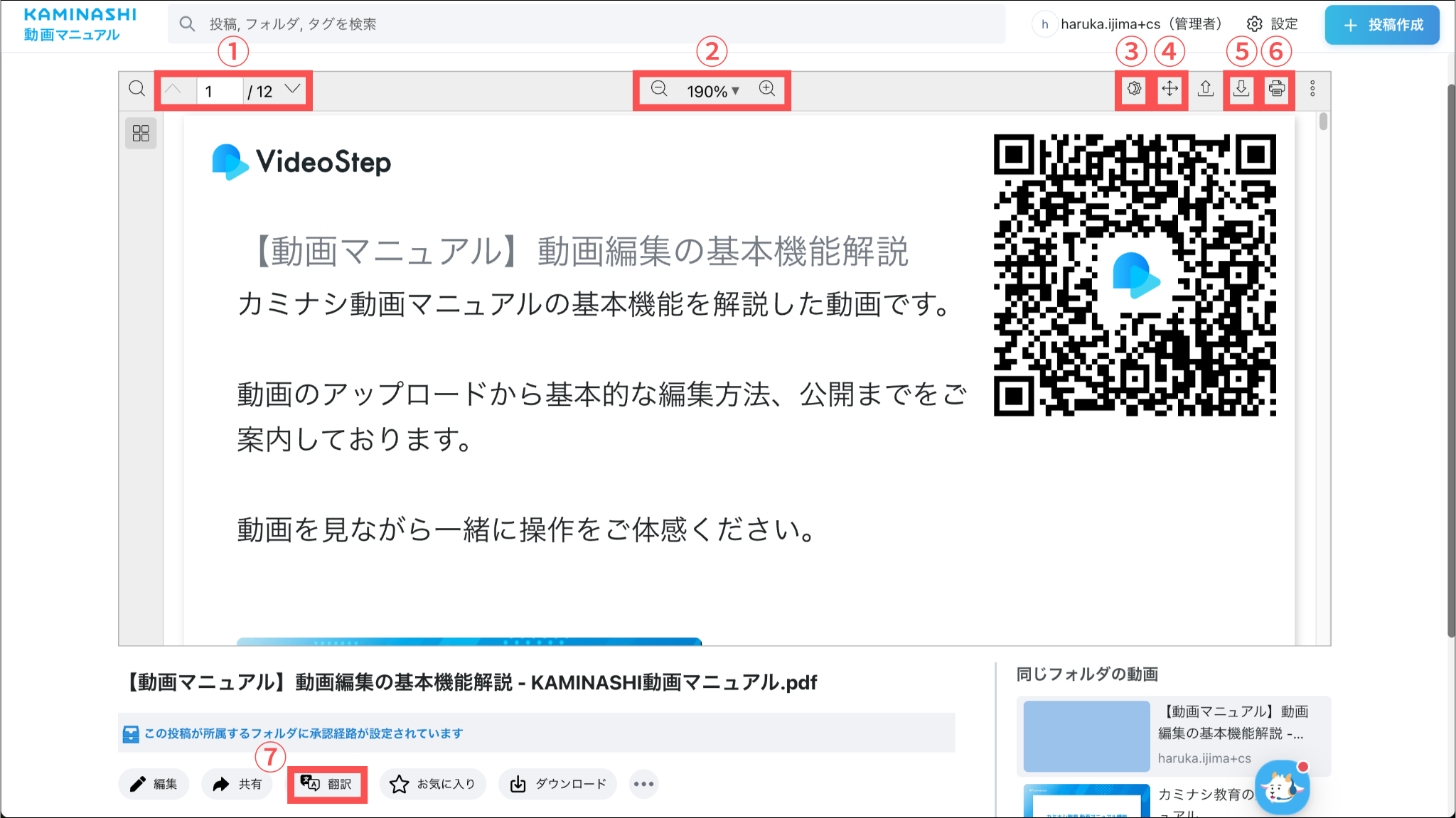1456x818 pixels.
Task: Click the 投稿作成 create post button
Action: coord(1382,25)
